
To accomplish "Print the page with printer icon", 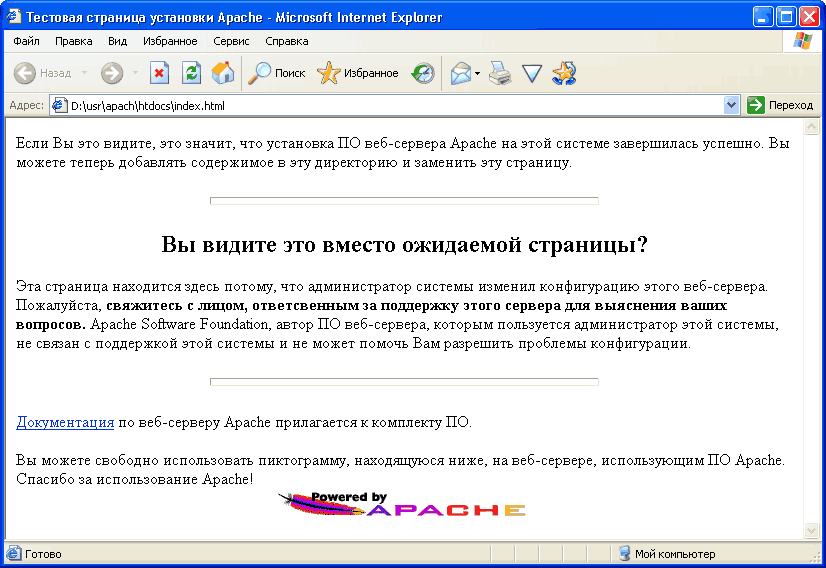I will coord(499,73).
